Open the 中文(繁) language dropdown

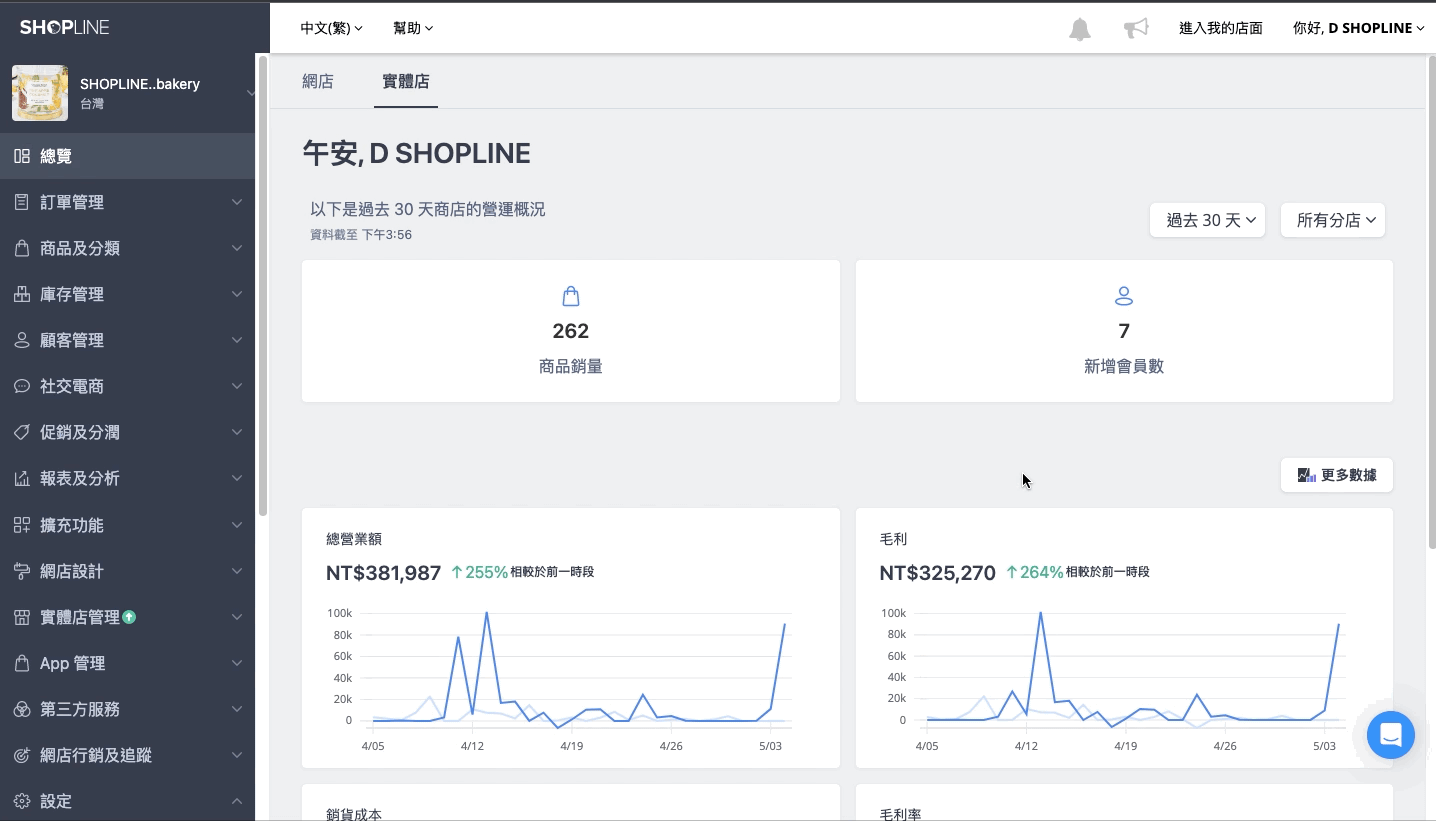[331, 28]
